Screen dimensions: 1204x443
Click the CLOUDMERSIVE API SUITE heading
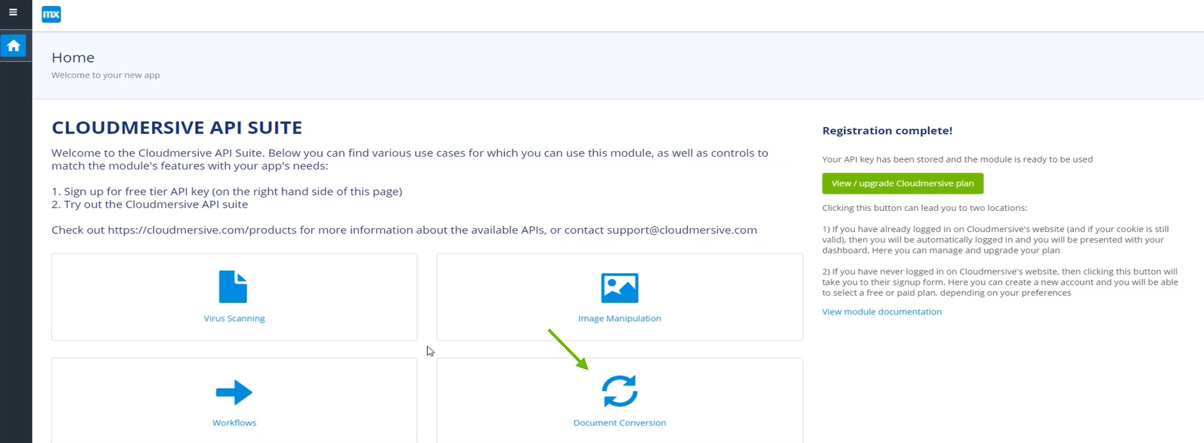pos(176,128)
